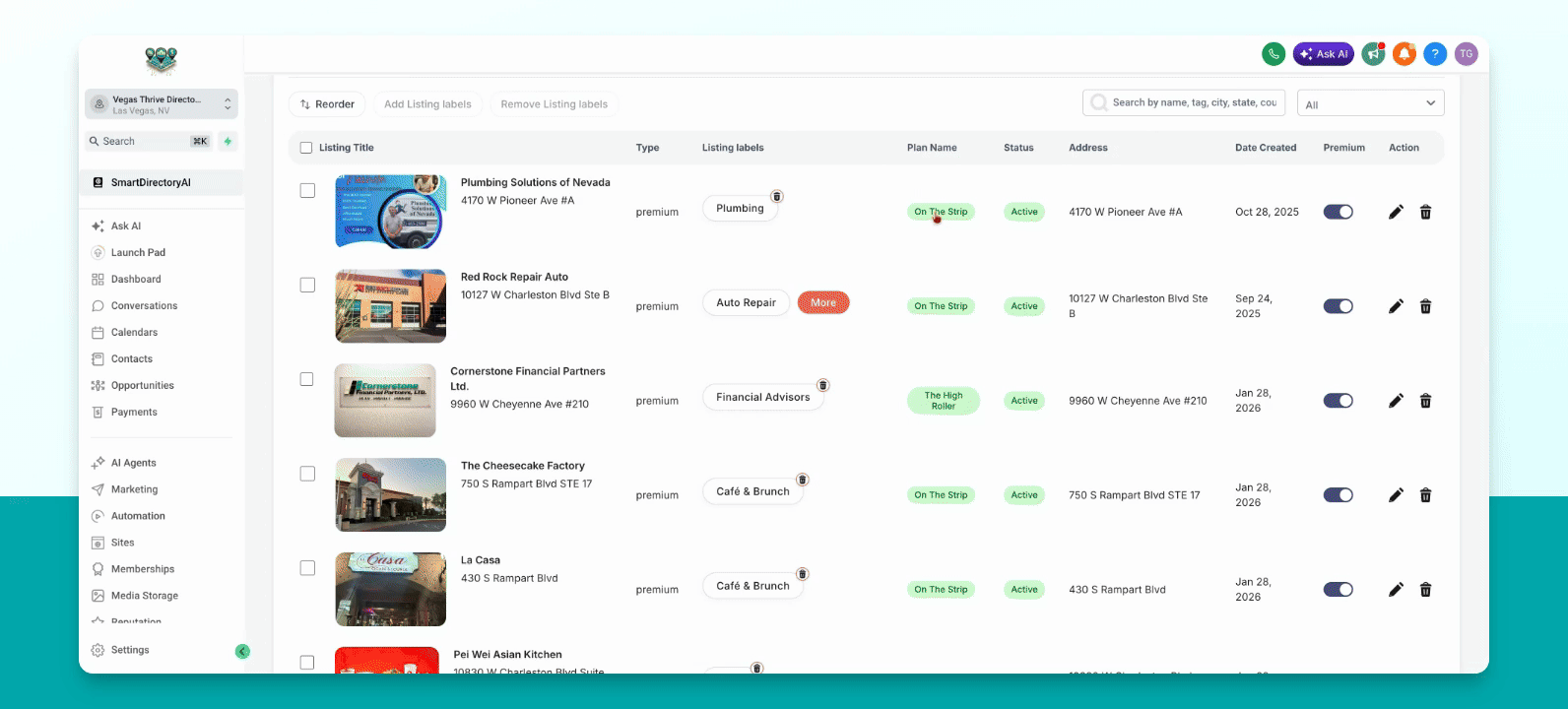
Task: Click the green phone dialer icon
Action: pyautogui.click(x=1274, y=54)
